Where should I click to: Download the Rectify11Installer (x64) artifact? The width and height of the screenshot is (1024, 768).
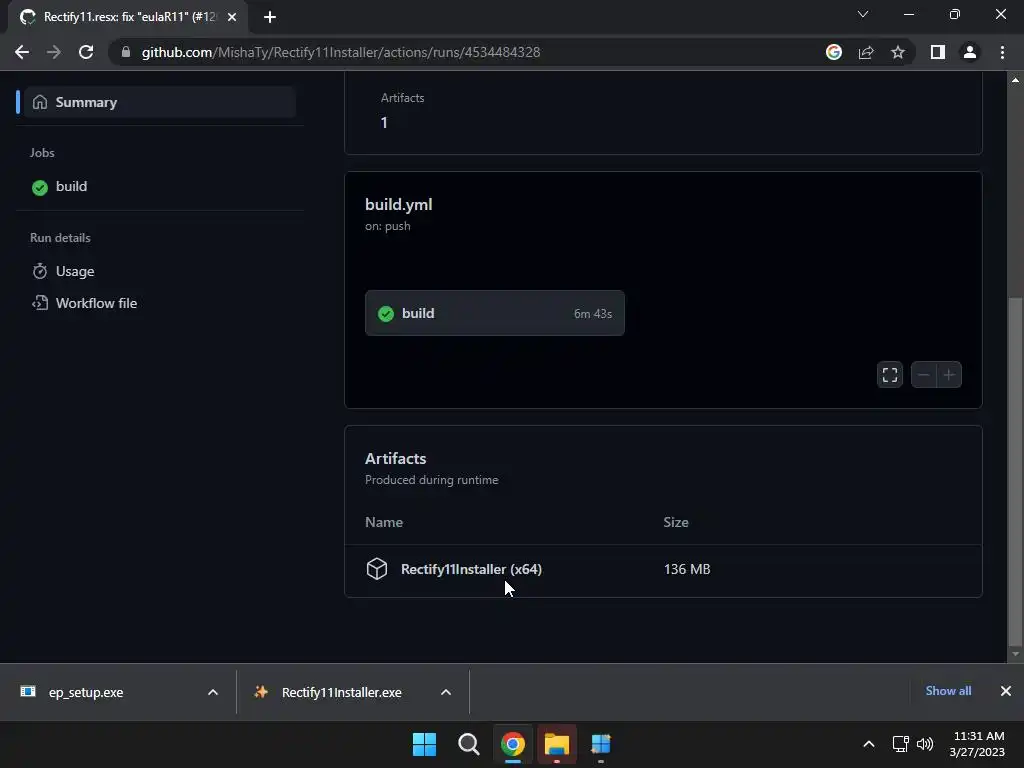point(471,569)
